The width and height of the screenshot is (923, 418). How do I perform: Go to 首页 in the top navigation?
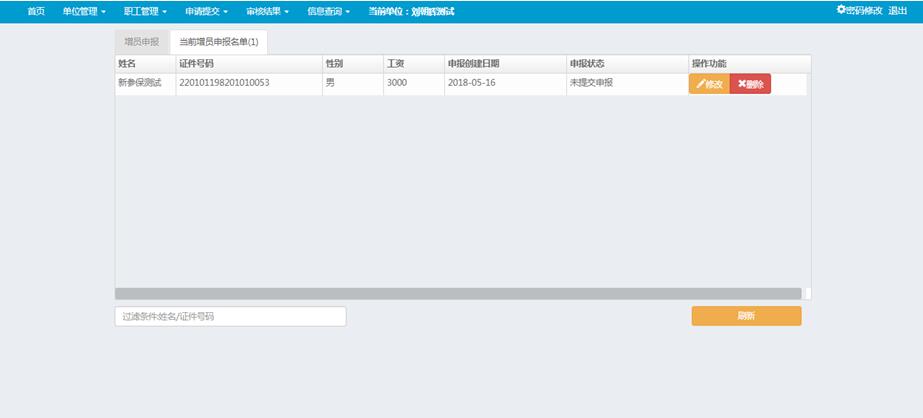[36, 11]
